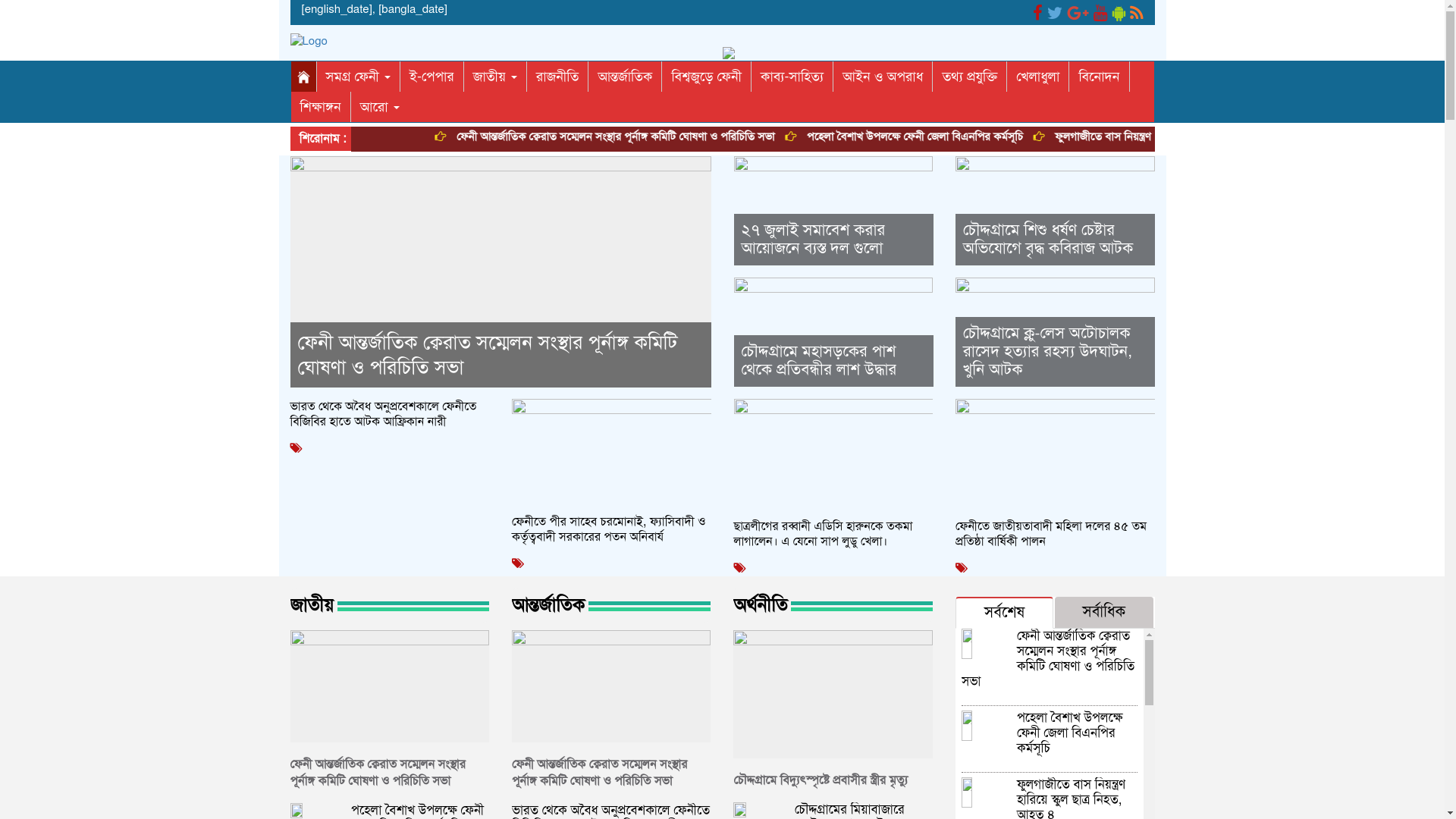Click tag icon under ছাত্রলীগের রব্বানী article
The image size is (1456, 819).
739,568
